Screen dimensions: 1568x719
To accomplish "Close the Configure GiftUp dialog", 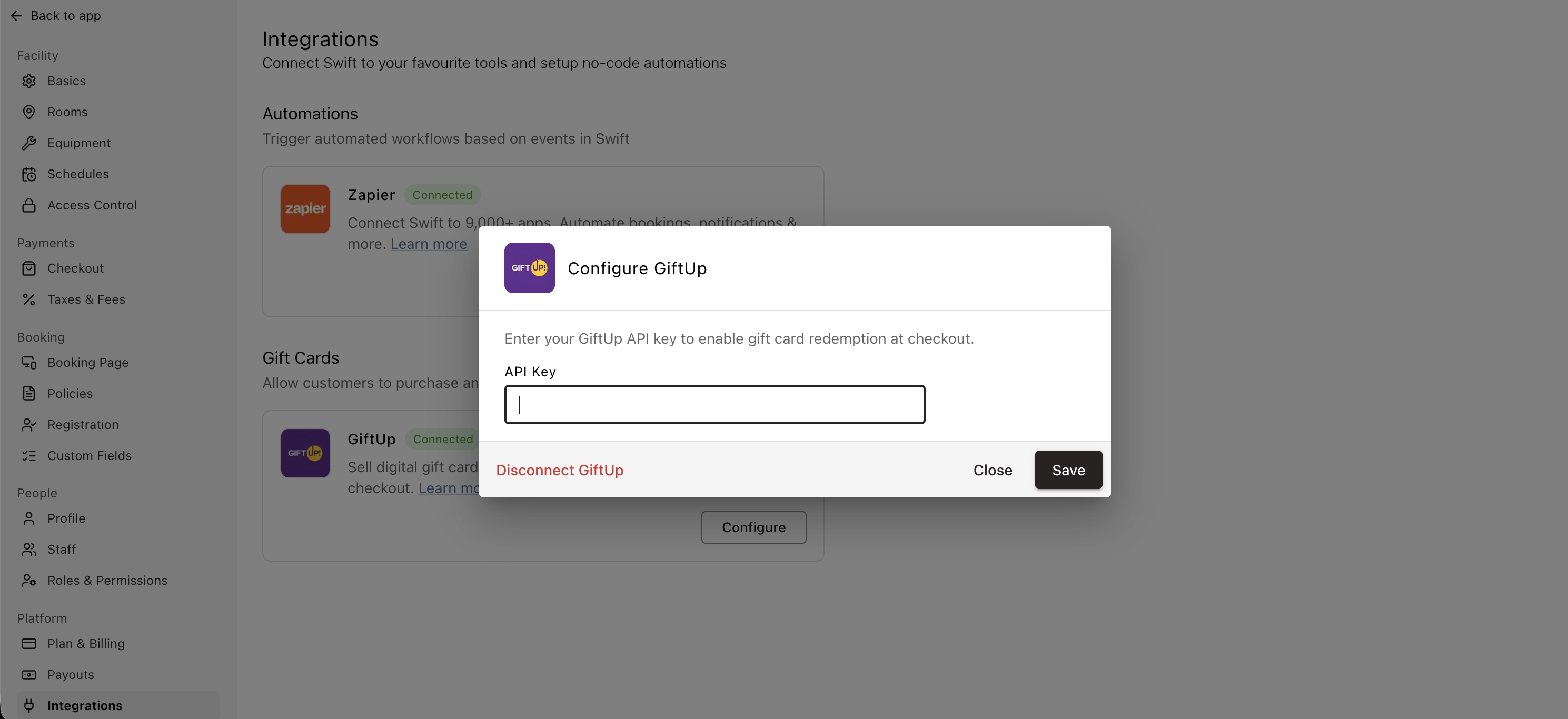I will 992,470.
